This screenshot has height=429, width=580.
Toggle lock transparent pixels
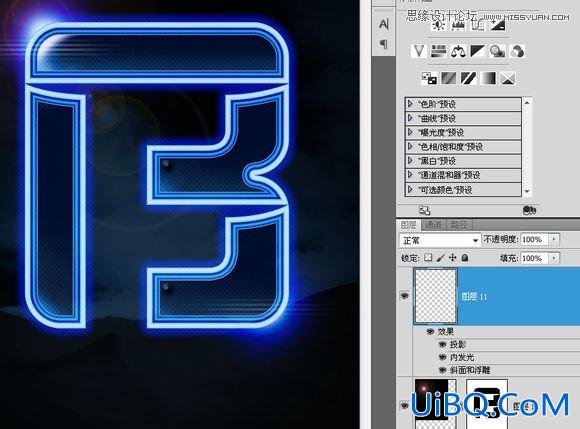pos(428,258)
